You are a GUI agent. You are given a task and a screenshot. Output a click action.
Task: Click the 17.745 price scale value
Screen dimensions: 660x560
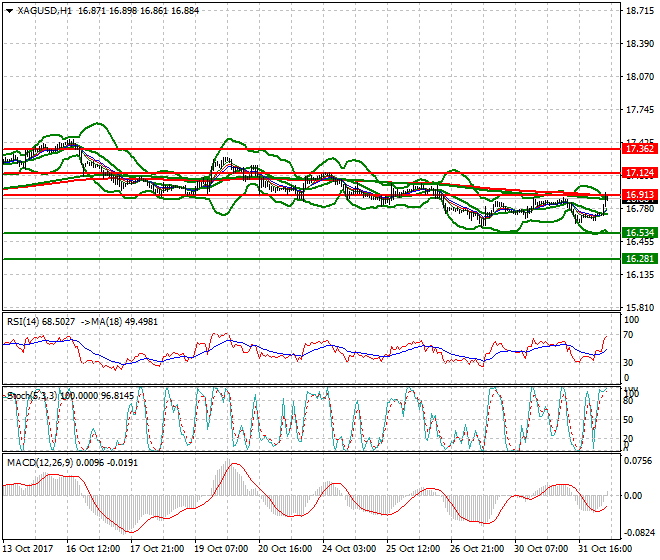[640, 110]
